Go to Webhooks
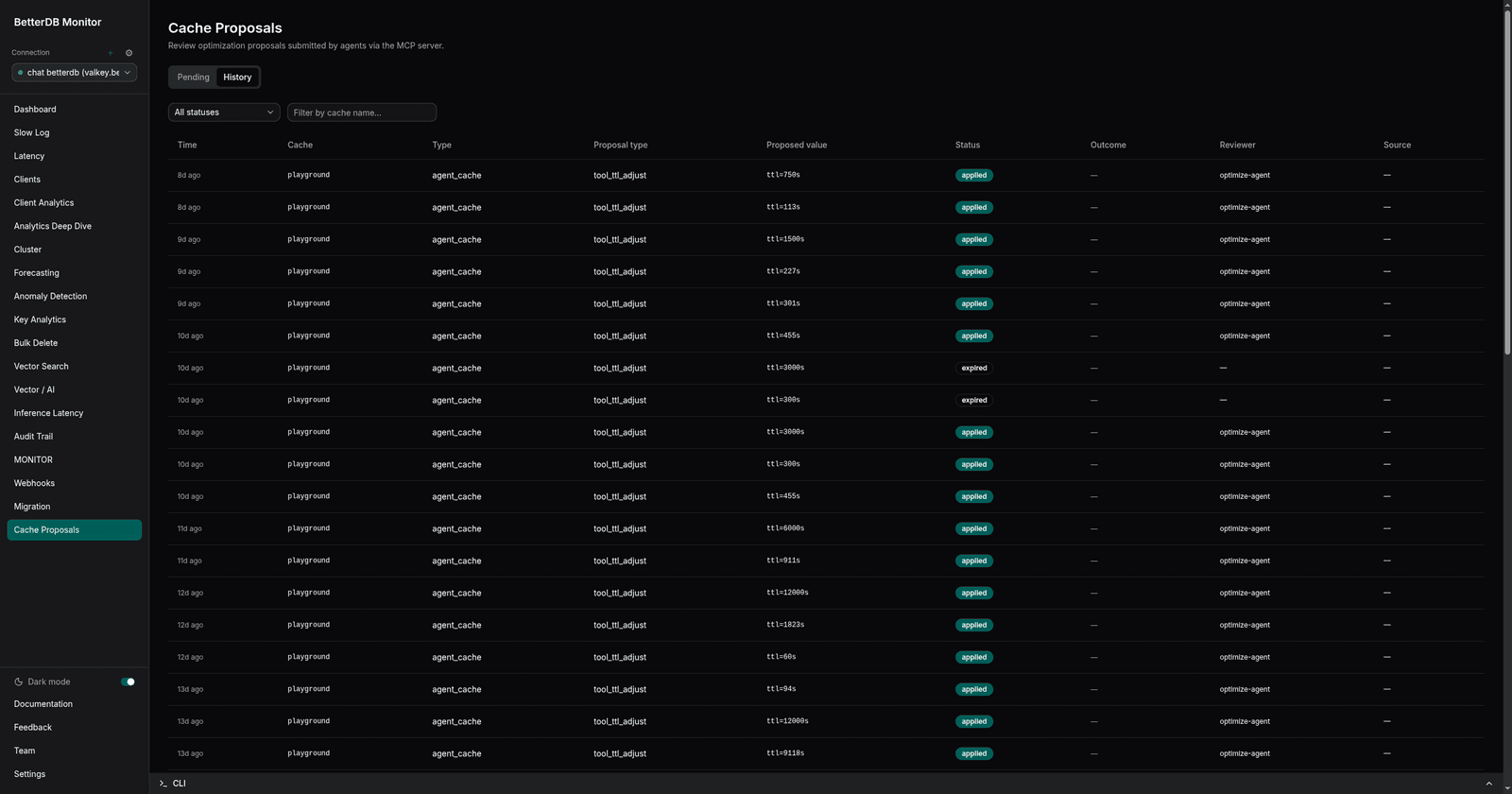The height and width of the screenshot is (794, 1512). click(x=74, y=483)
